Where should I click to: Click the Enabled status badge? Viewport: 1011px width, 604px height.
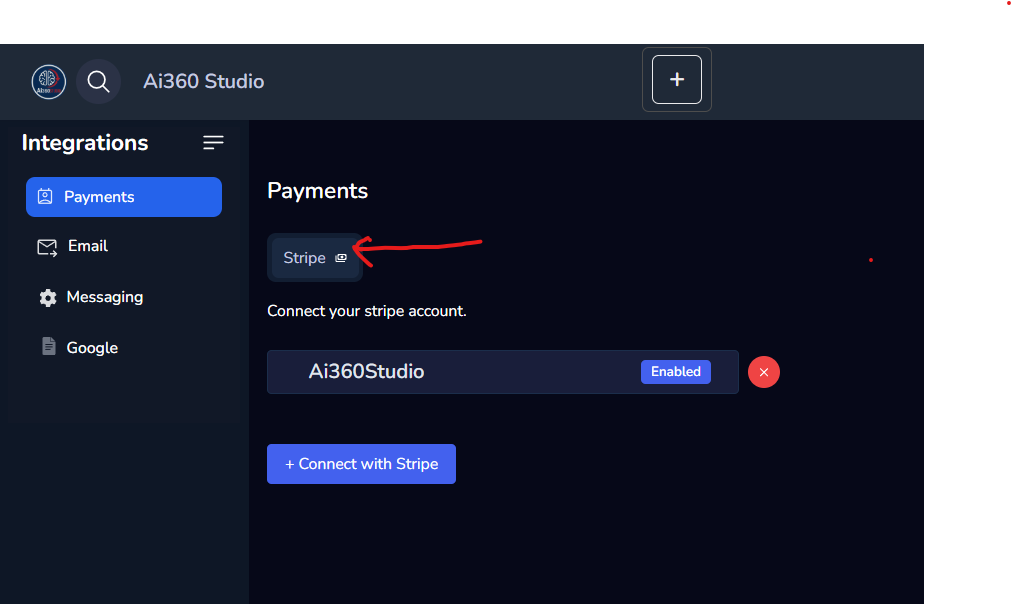tap(675, 372)
